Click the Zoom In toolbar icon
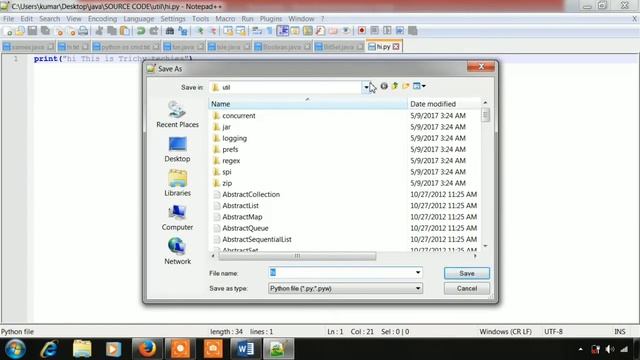Screen dimensions: 640x360 [200, 31]
